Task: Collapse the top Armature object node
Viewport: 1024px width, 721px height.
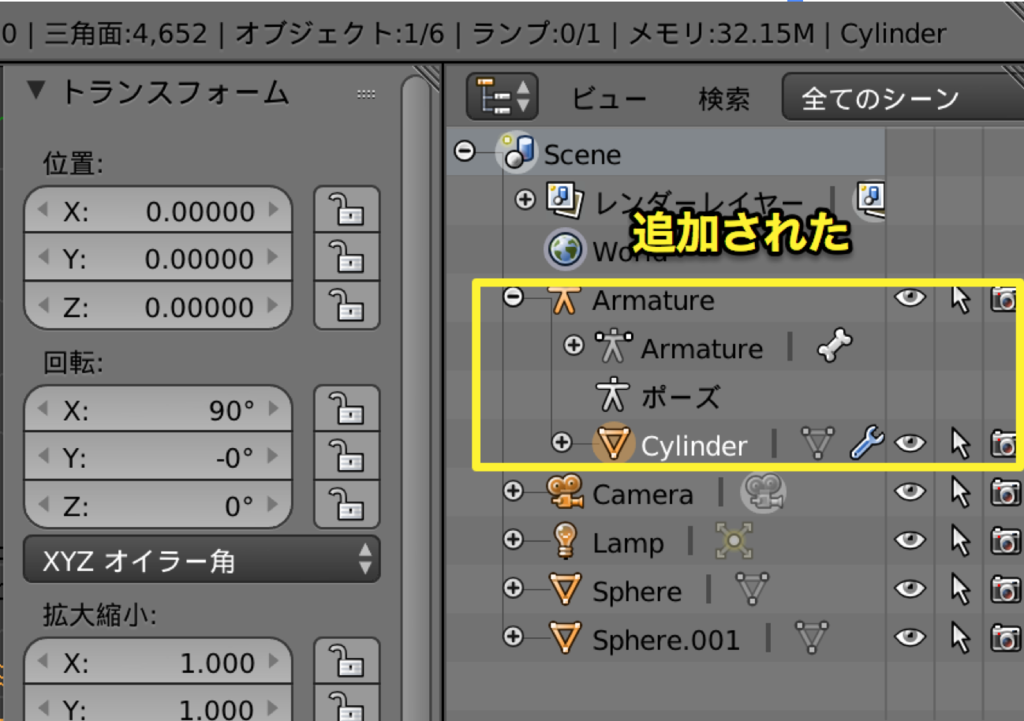Action: point(513,297)
